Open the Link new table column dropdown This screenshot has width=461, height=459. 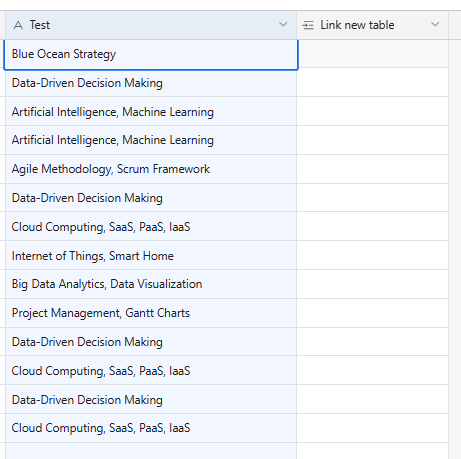click(435, 24)
